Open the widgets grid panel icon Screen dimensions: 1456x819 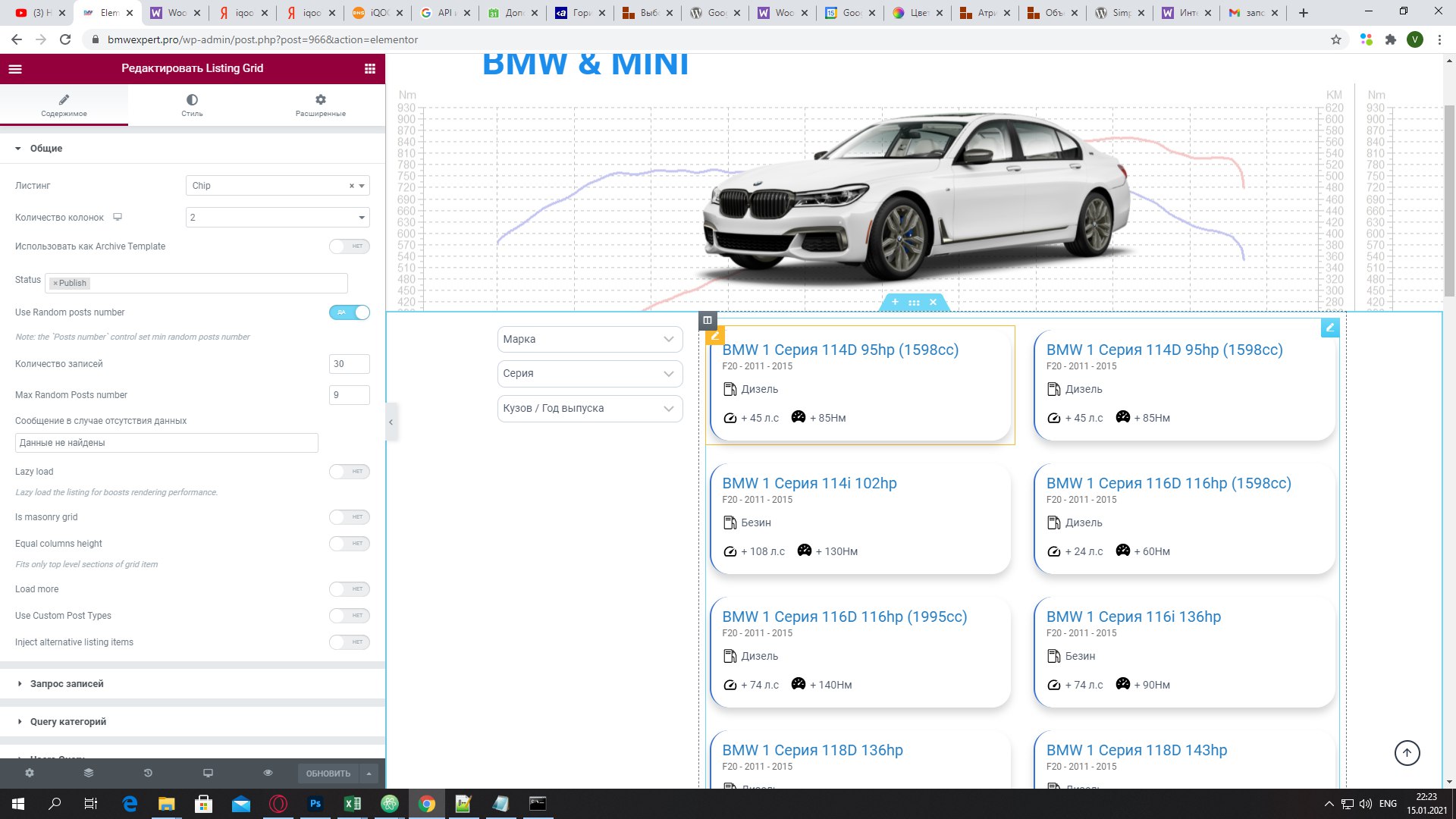coord(370,68)
